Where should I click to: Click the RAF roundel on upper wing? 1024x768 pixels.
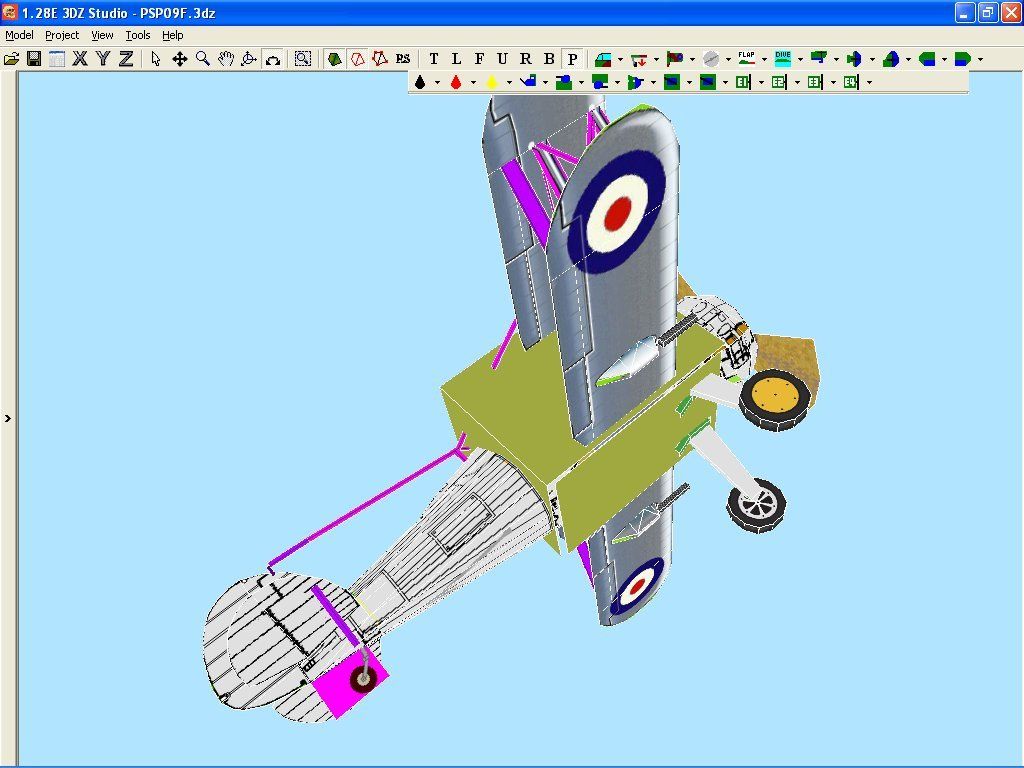616,212
